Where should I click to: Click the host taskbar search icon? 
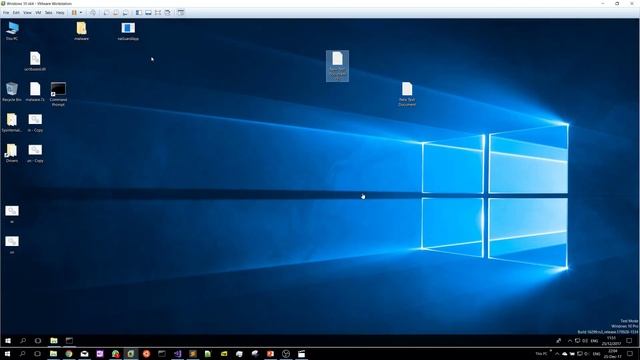(x=22, y=354)
